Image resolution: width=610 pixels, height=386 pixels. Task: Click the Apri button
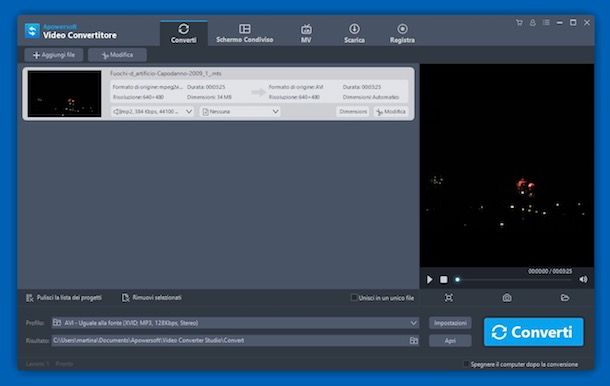click(450, 340)
